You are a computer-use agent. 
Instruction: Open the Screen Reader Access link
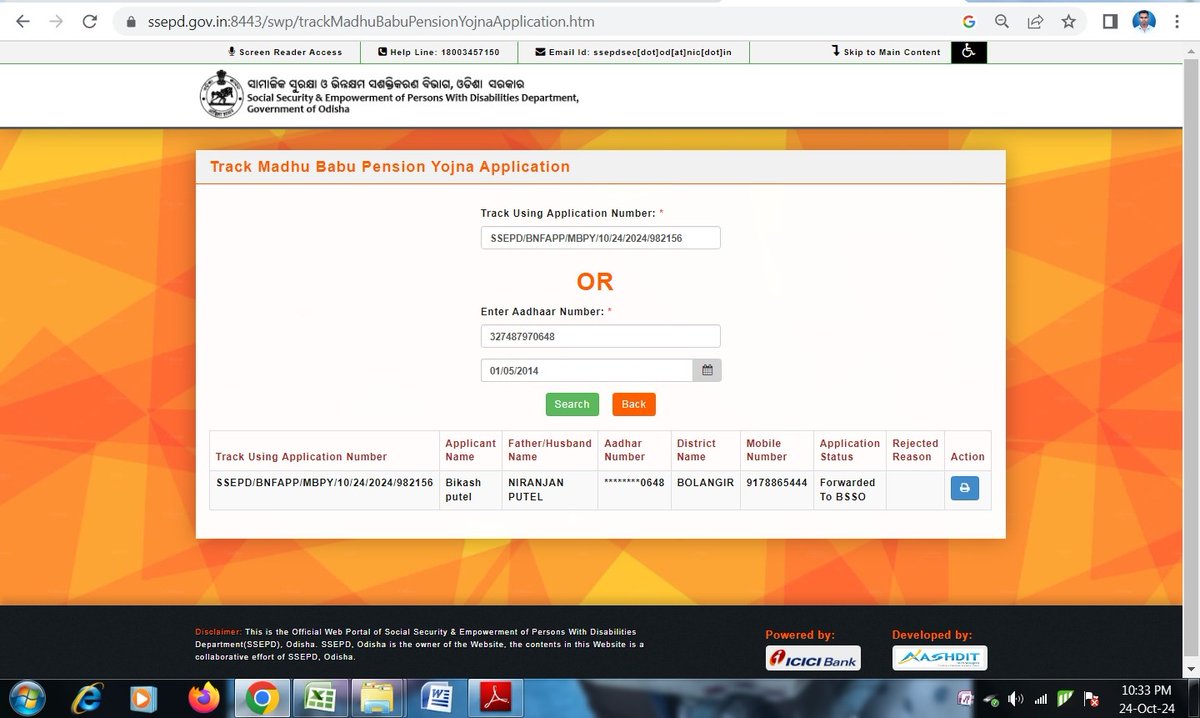pyautogui.click(x=285, y=52)
